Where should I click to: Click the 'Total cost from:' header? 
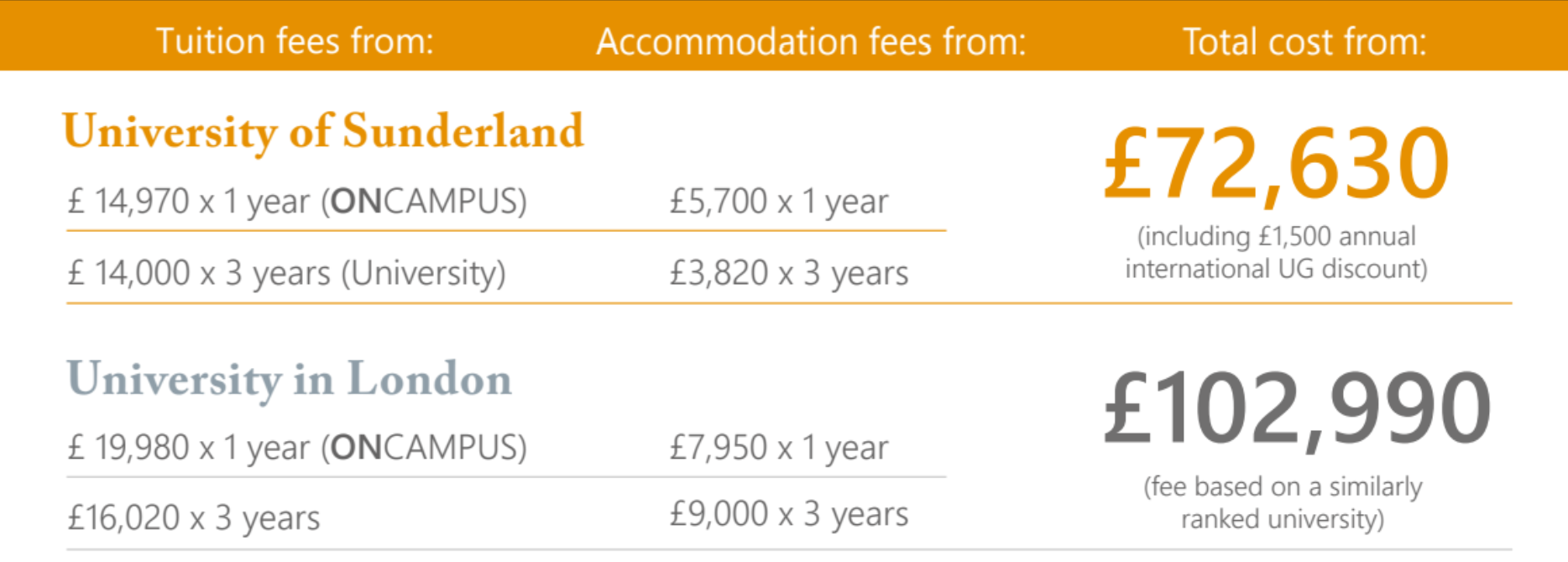point(1304,41)
